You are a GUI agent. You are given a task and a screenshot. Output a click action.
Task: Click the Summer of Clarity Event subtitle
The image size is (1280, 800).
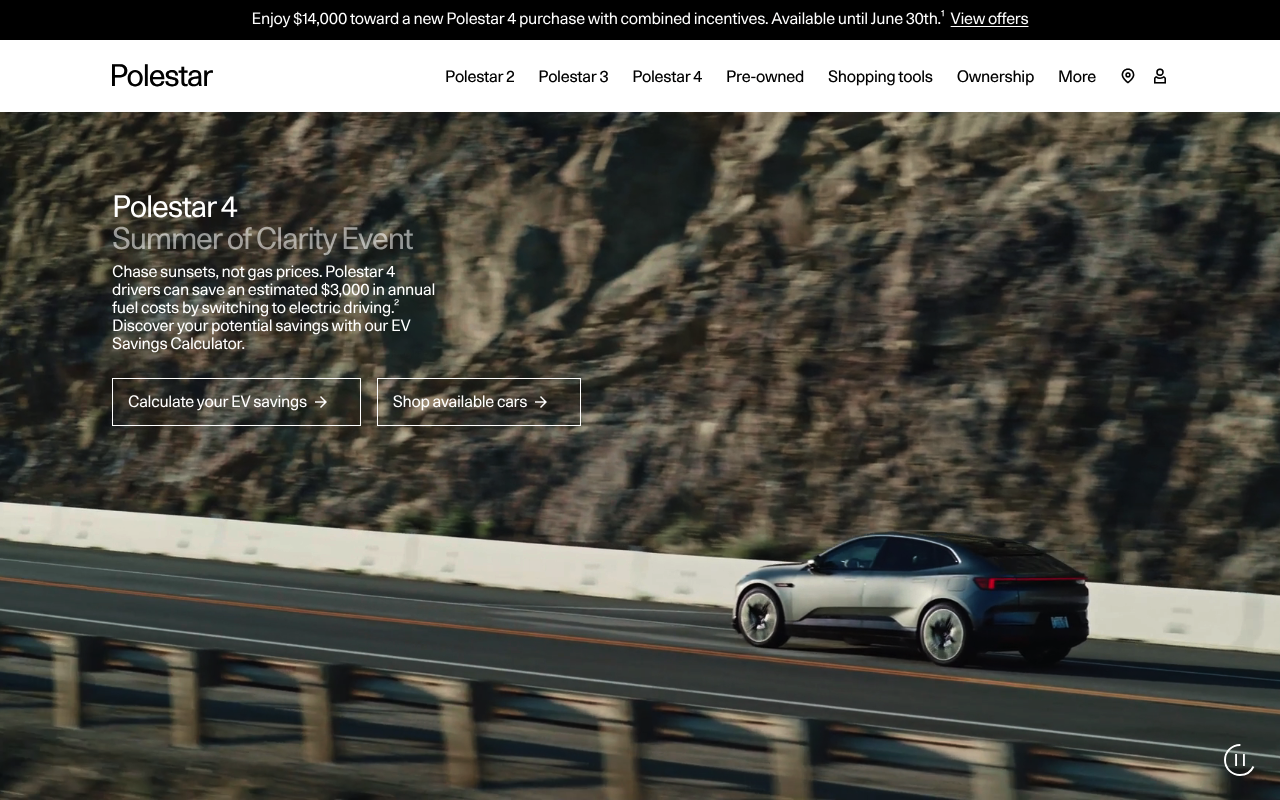tap(262, 239)
